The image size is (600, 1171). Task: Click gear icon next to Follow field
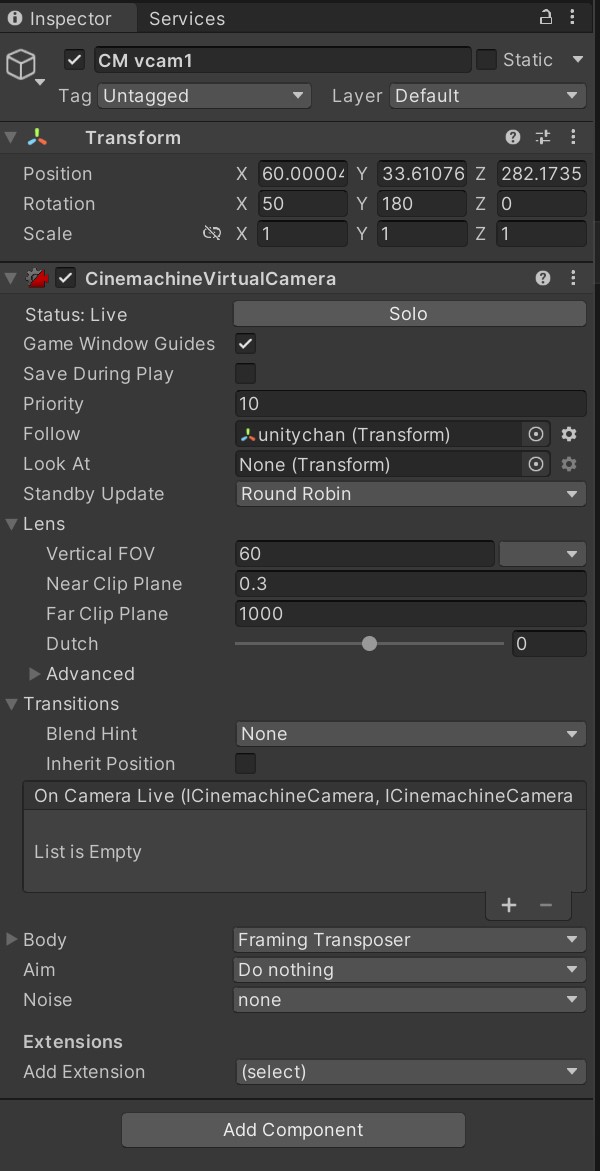pyautogui.click(x=569, y=434)
